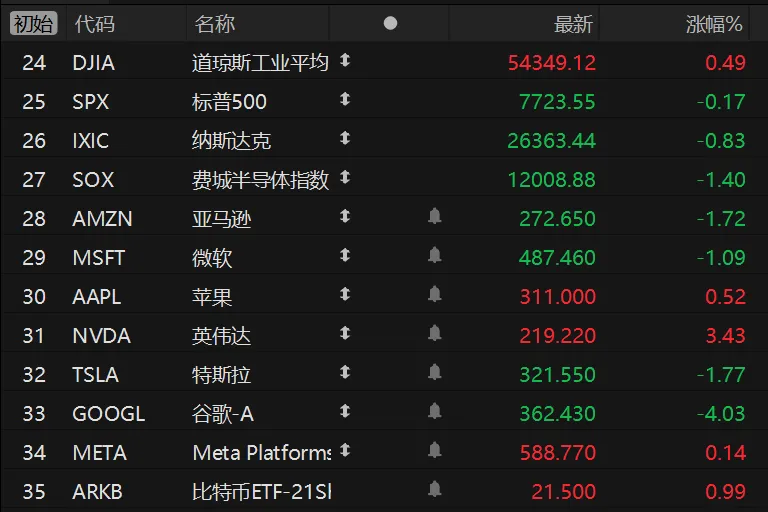Click the latest price 219.220
Screen dimensions: 768x512
(557, 336)
